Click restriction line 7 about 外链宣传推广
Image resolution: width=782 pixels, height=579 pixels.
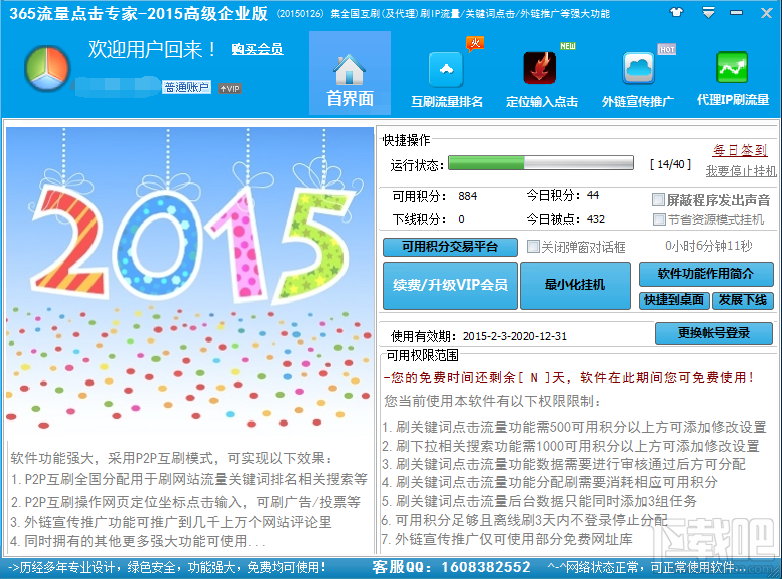click(508, 539)
